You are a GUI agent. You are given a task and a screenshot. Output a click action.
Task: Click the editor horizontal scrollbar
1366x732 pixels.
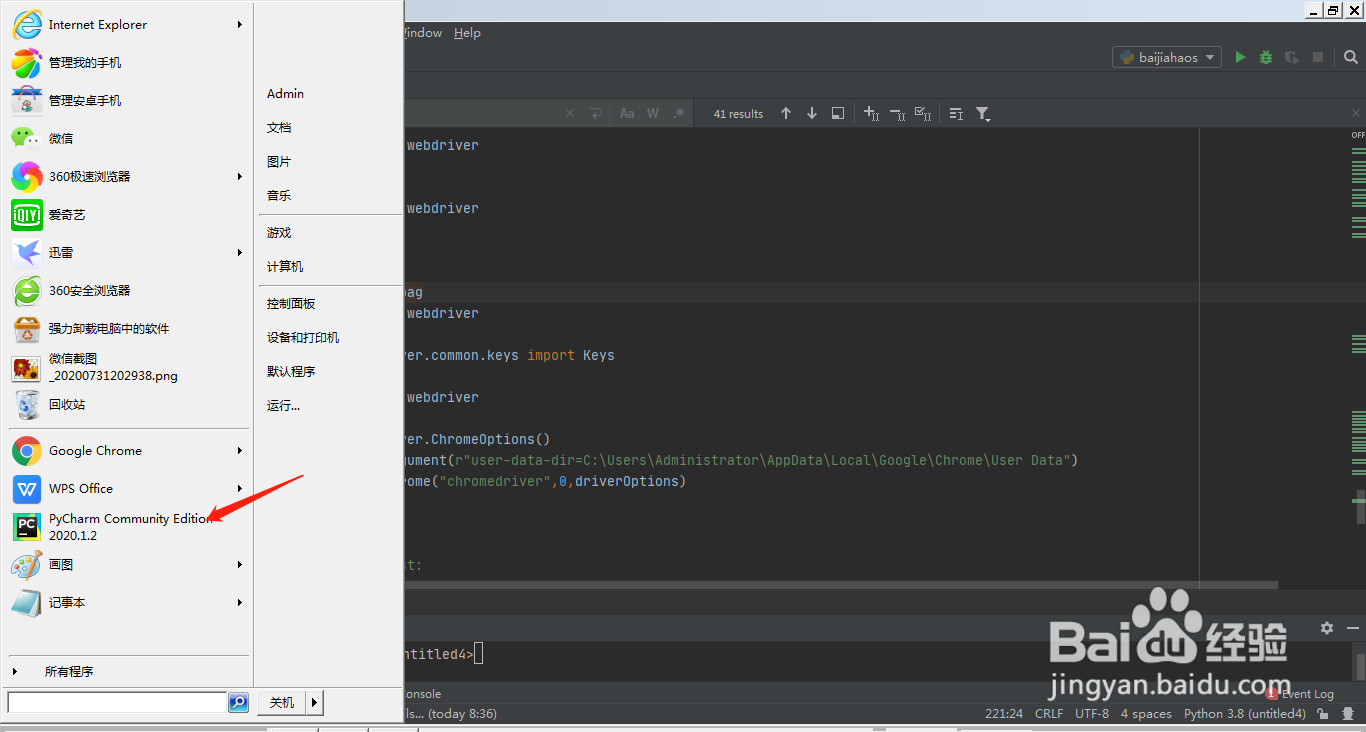(840, 585)
